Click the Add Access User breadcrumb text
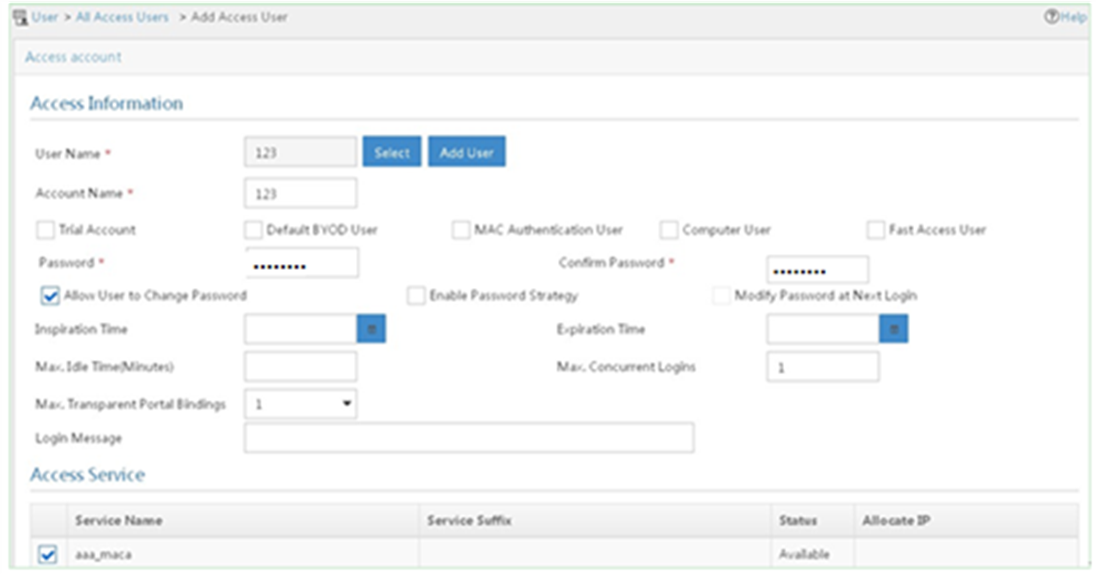This screenshot has height=574, width=1096. pyautogui.click(x=239, y=17)
